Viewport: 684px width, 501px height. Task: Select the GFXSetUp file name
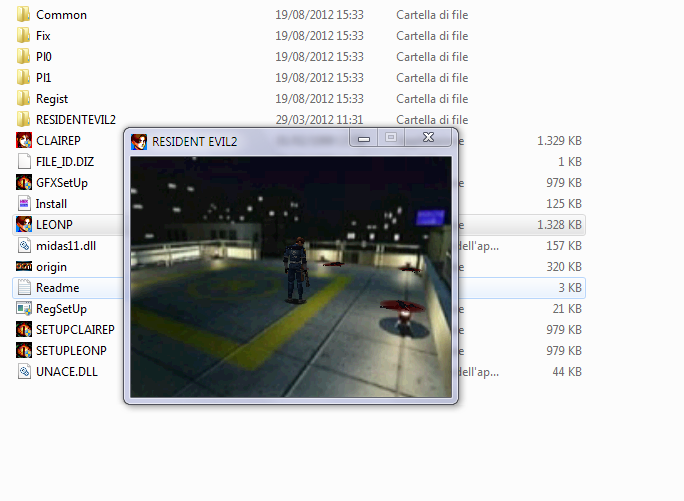pos(62,183)
